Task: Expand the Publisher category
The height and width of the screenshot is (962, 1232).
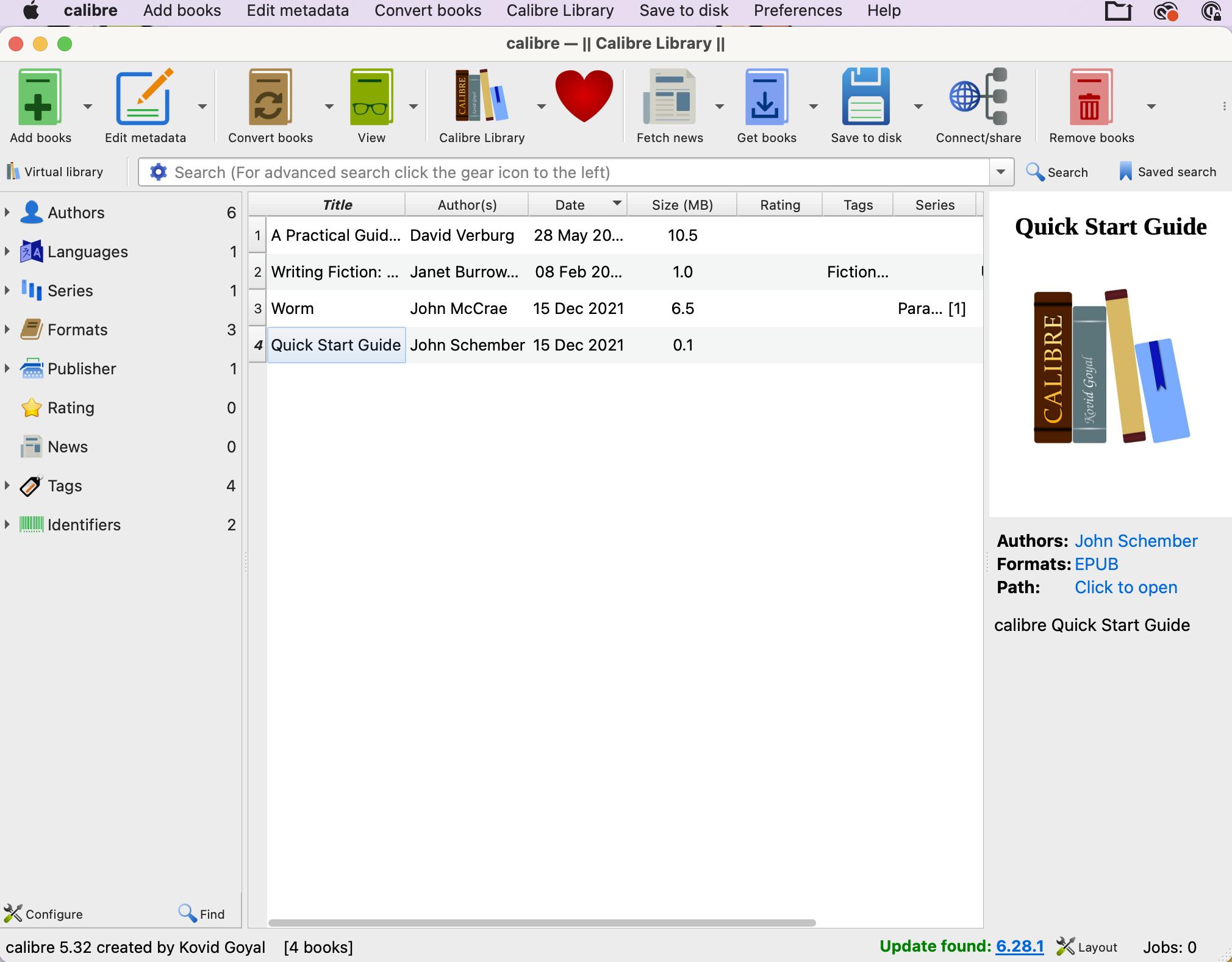Action: click(x=7, y=368)
